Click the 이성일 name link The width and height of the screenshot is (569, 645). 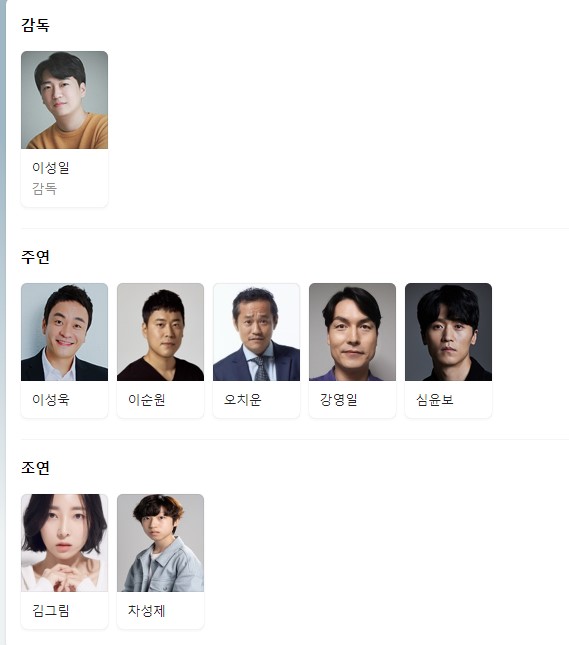51,168
